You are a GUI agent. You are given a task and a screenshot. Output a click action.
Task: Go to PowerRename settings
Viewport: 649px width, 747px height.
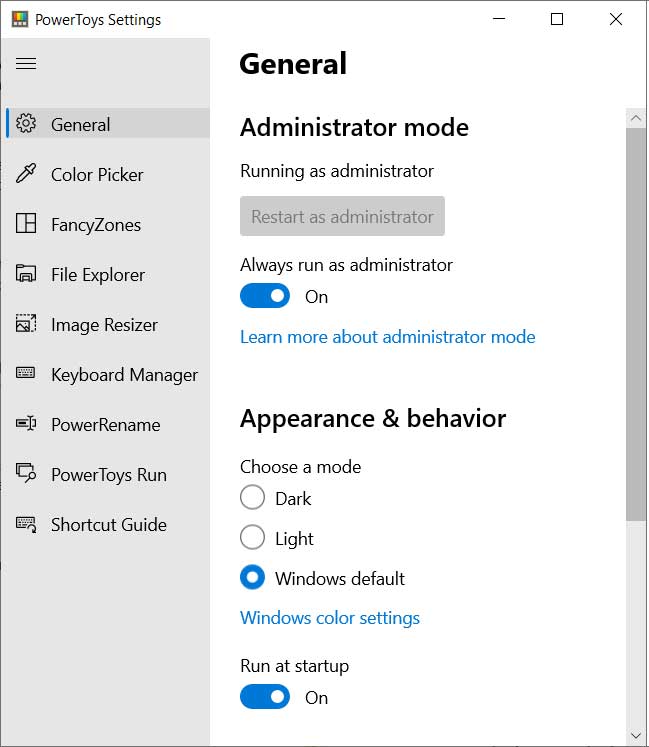point(108,424)
